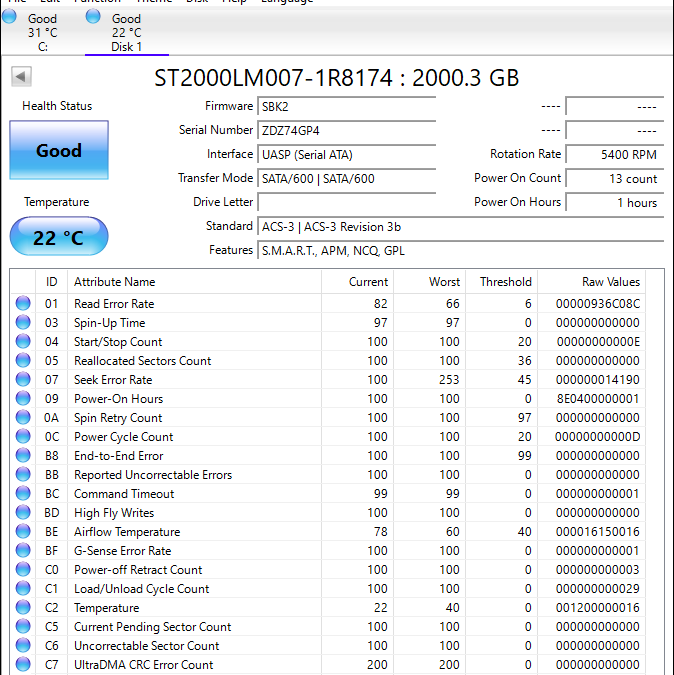Select the Disk 1 status orb
This screenshot has width=674, height=675.
[x=93, y=16]
